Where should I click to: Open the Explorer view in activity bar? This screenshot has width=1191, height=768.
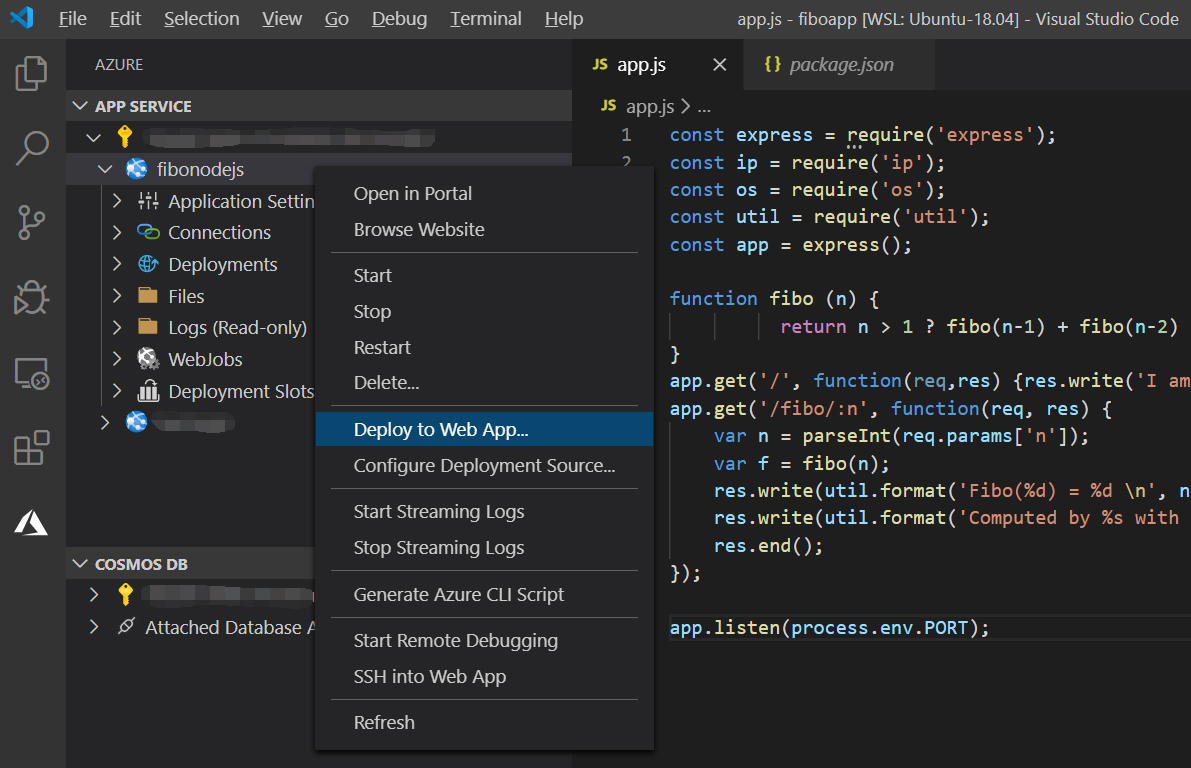point(32,73)
